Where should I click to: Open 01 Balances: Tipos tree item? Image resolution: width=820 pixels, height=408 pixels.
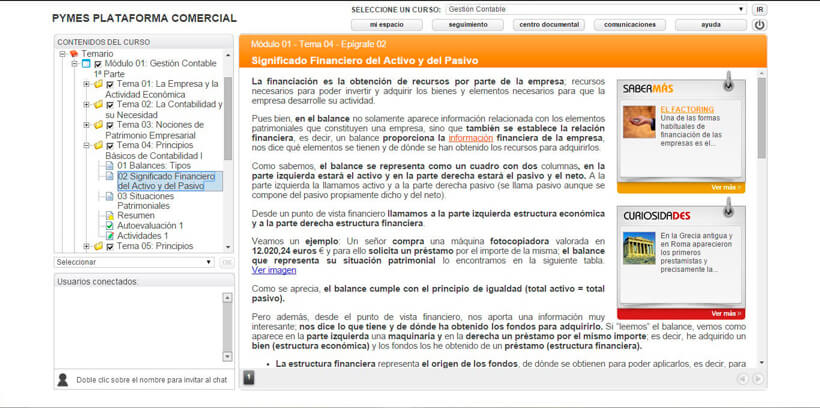pyautogui.click(x=154, y=165)
